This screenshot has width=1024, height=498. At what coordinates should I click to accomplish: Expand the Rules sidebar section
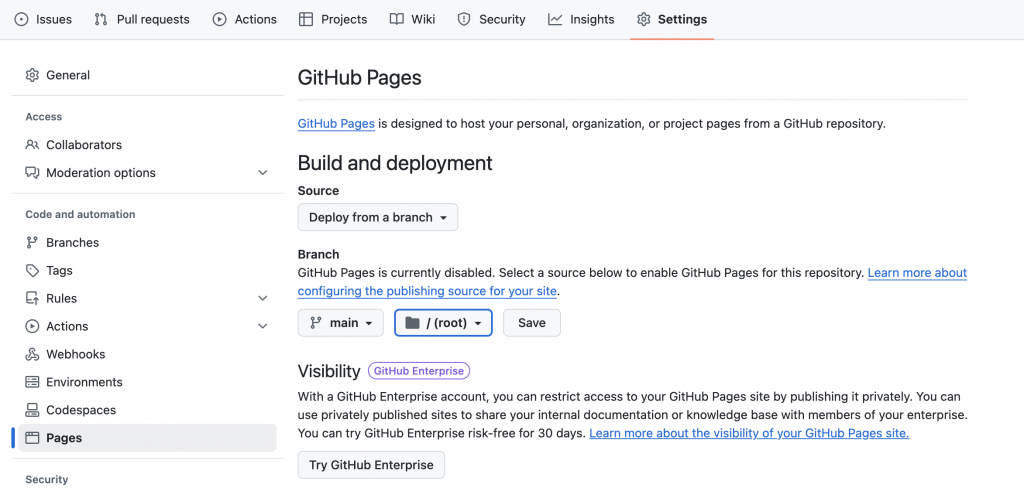[263, 299]
